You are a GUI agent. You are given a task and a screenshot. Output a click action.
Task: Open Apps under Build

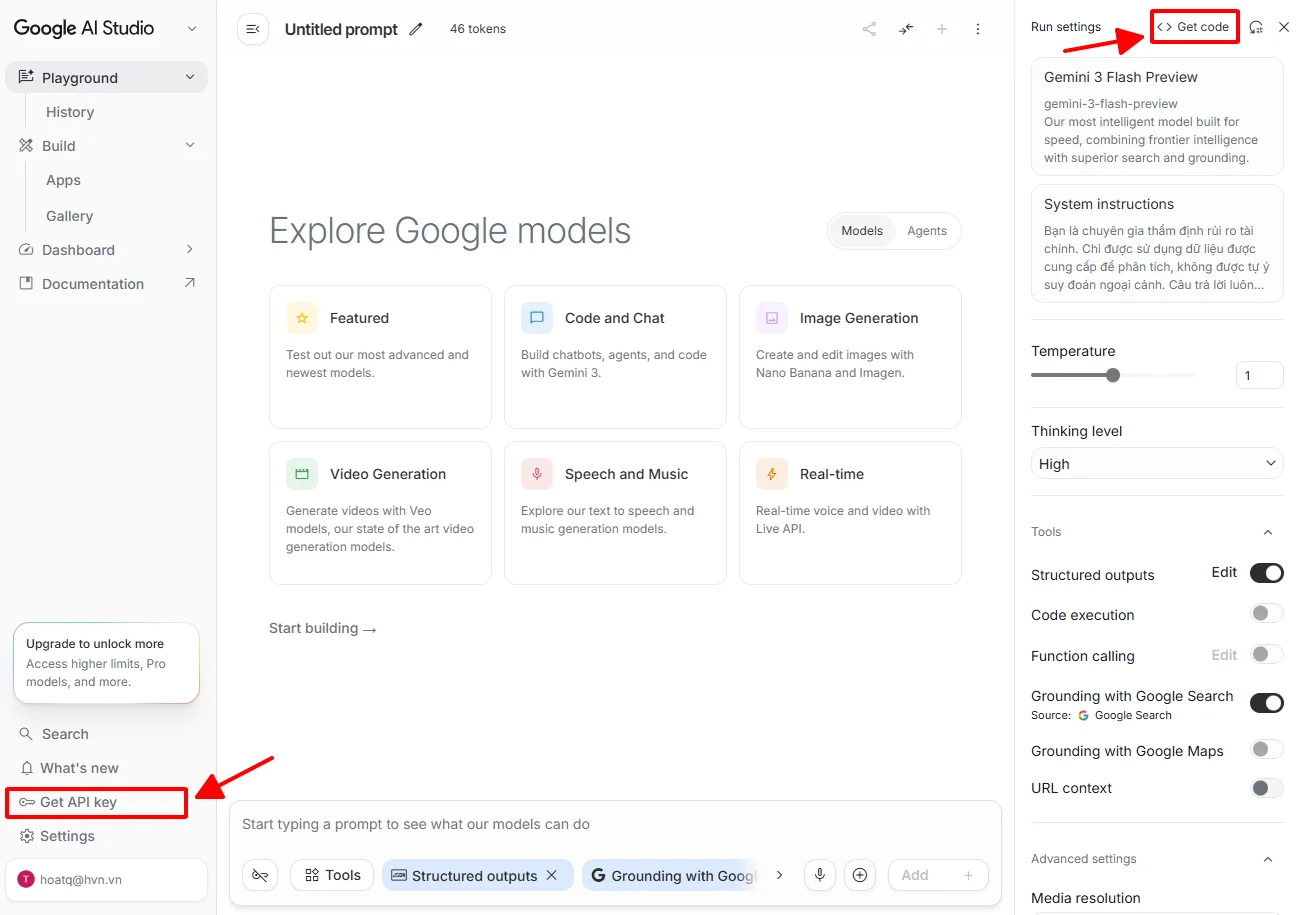(63, 180)
